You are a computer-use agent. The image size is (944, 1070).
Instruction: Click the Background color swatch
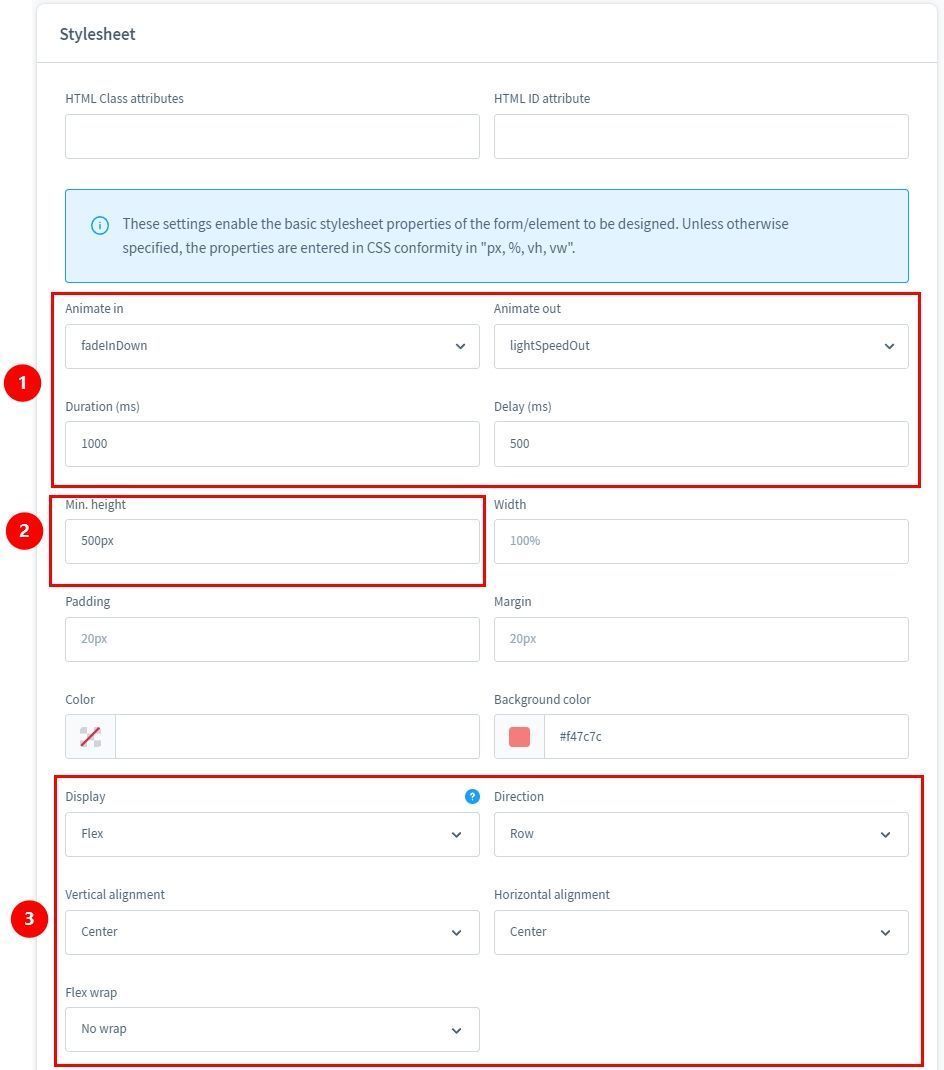(x=519, y=737)
